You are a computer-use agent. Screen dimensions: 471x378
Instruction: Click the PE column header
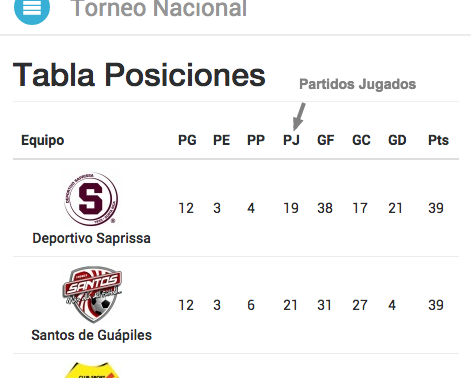click(222, 140)
